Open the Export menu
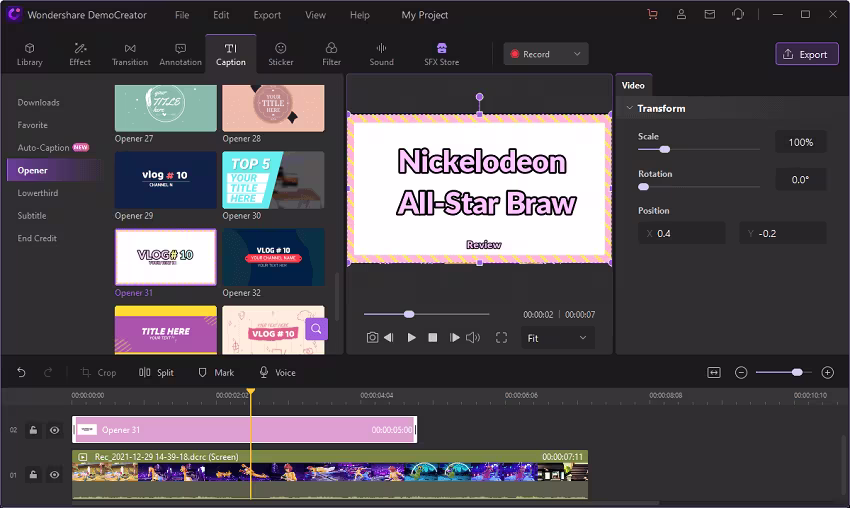Screen dimensions: 850x508 (x=267, y=15)
